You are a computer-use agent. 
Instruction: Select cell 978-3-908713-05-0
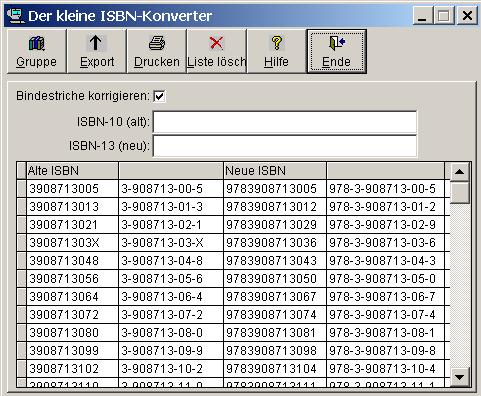pos(386,279)
